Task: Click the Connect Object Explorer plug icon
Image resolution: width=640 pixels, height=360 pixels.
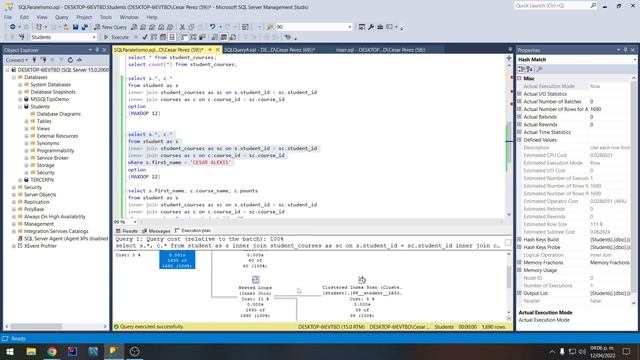Action: pyautogui.click(x=34, y=60)
